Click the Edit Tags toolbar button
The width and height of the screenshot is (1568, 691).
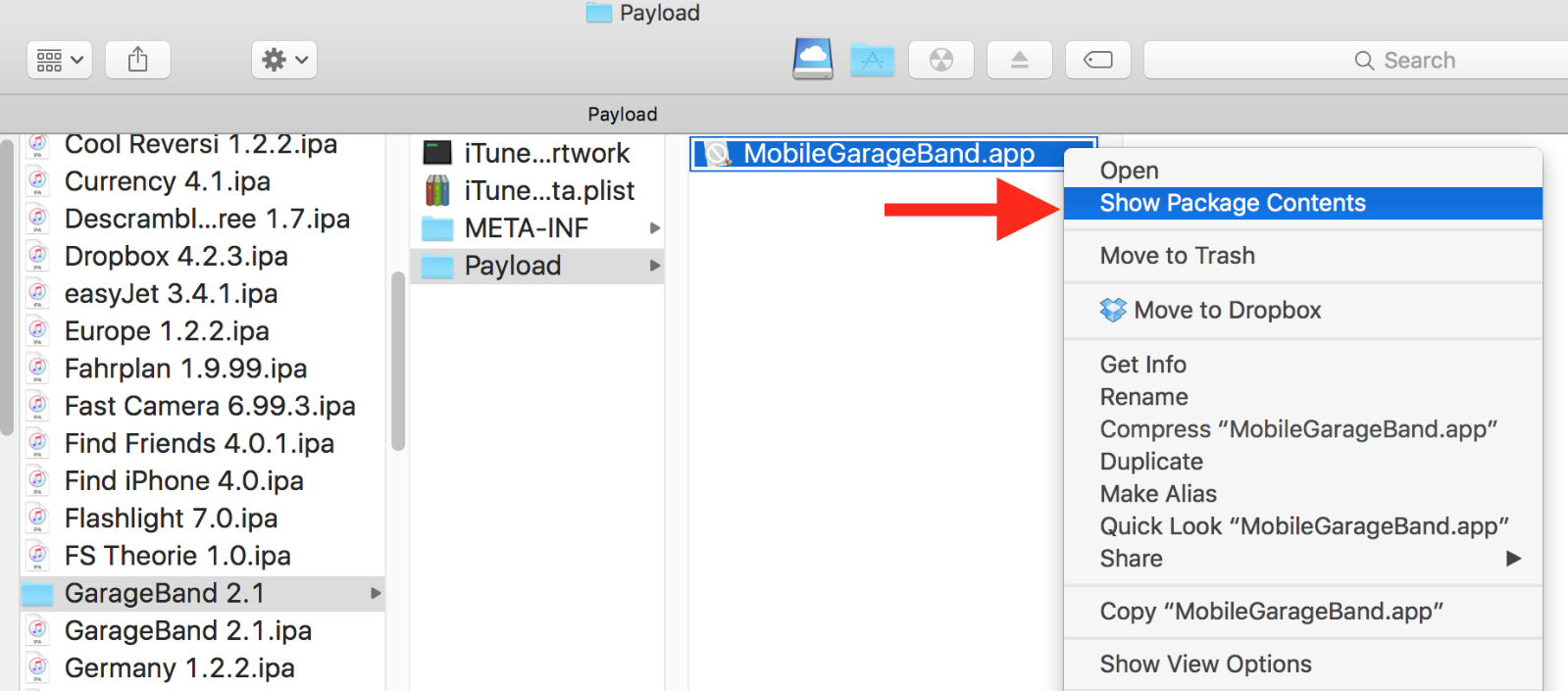pyautogui.click(x=1098, y=60)
